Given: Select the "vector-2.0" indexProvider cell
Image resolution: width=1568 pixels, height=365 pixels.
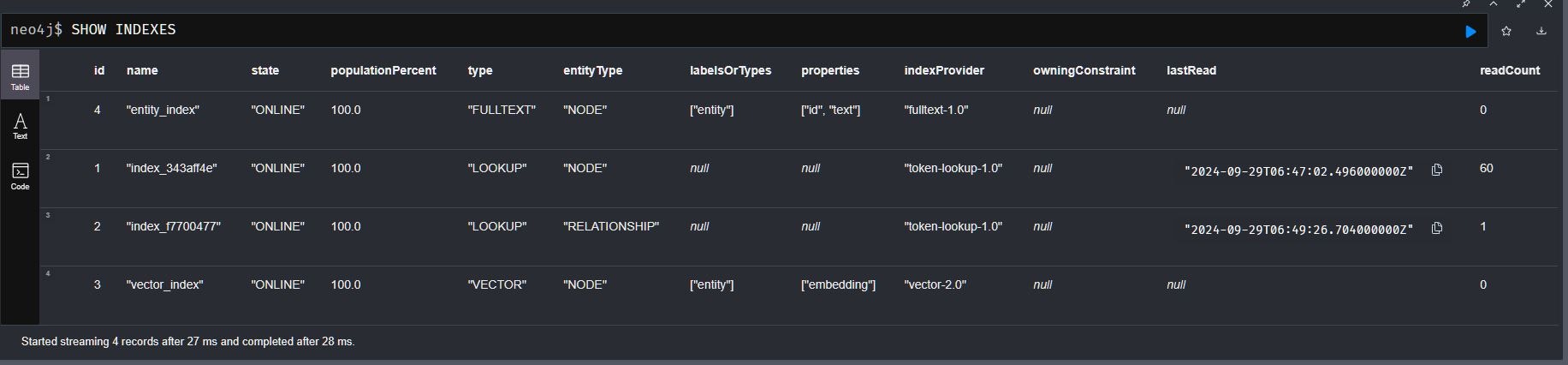Looking at the screenshot, I should [935, 284].
